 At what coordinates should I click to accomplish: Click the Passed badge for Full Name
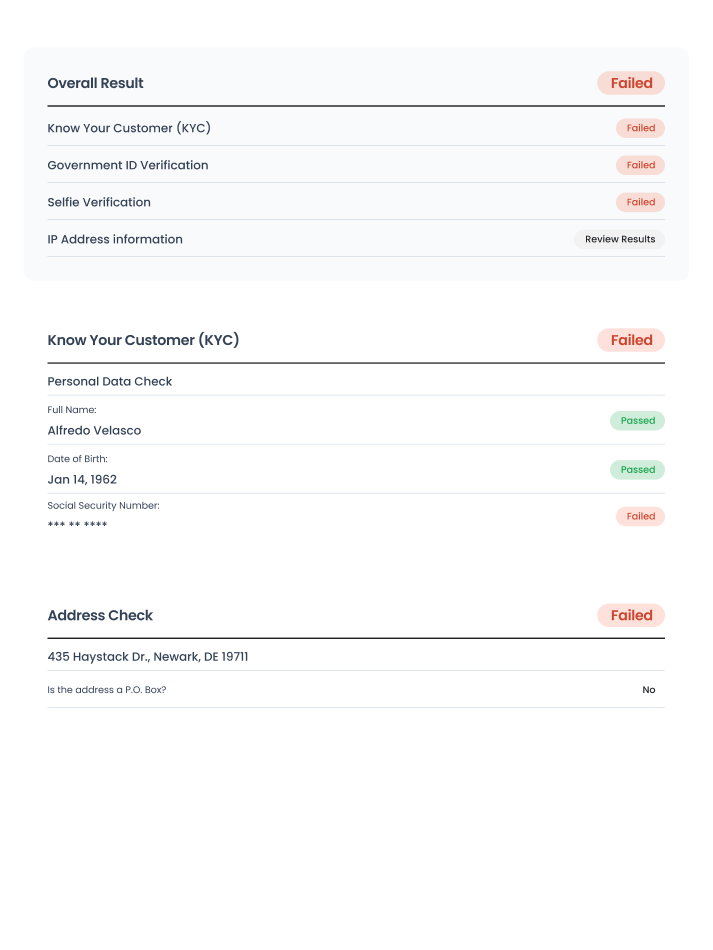pos(637,421)
